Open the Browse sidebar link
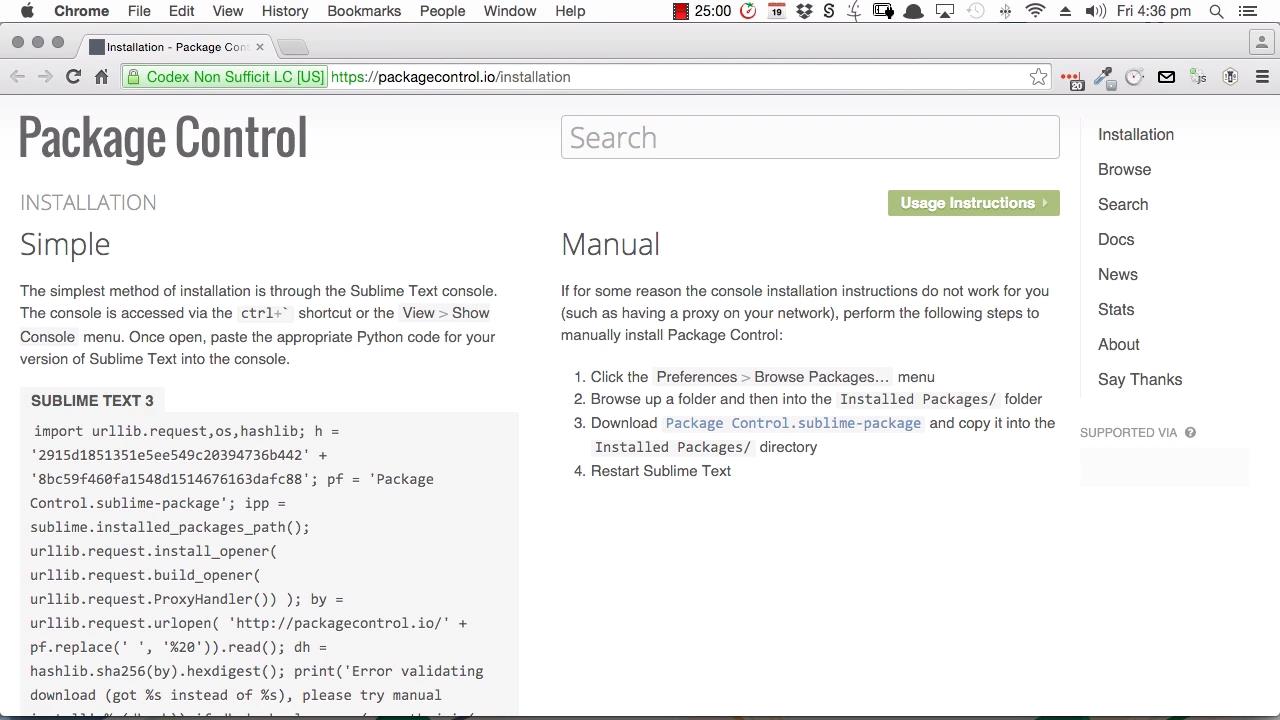 tap(1124, 169)
